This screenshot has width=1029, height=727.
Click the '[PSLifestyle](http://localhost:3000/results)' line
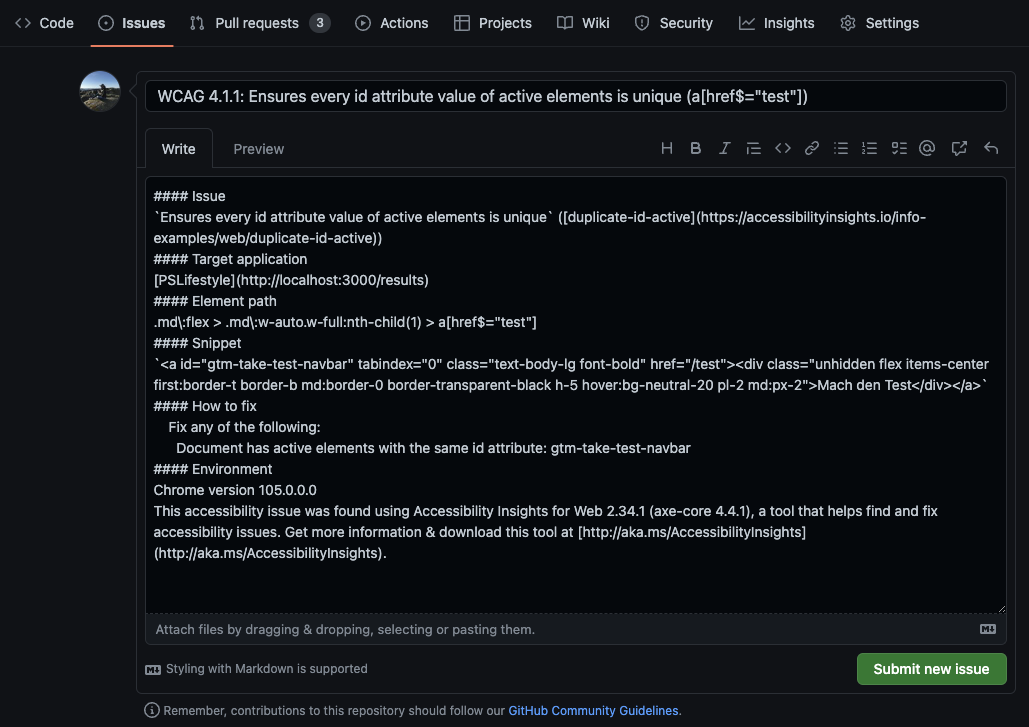click(x=291, y=280)
